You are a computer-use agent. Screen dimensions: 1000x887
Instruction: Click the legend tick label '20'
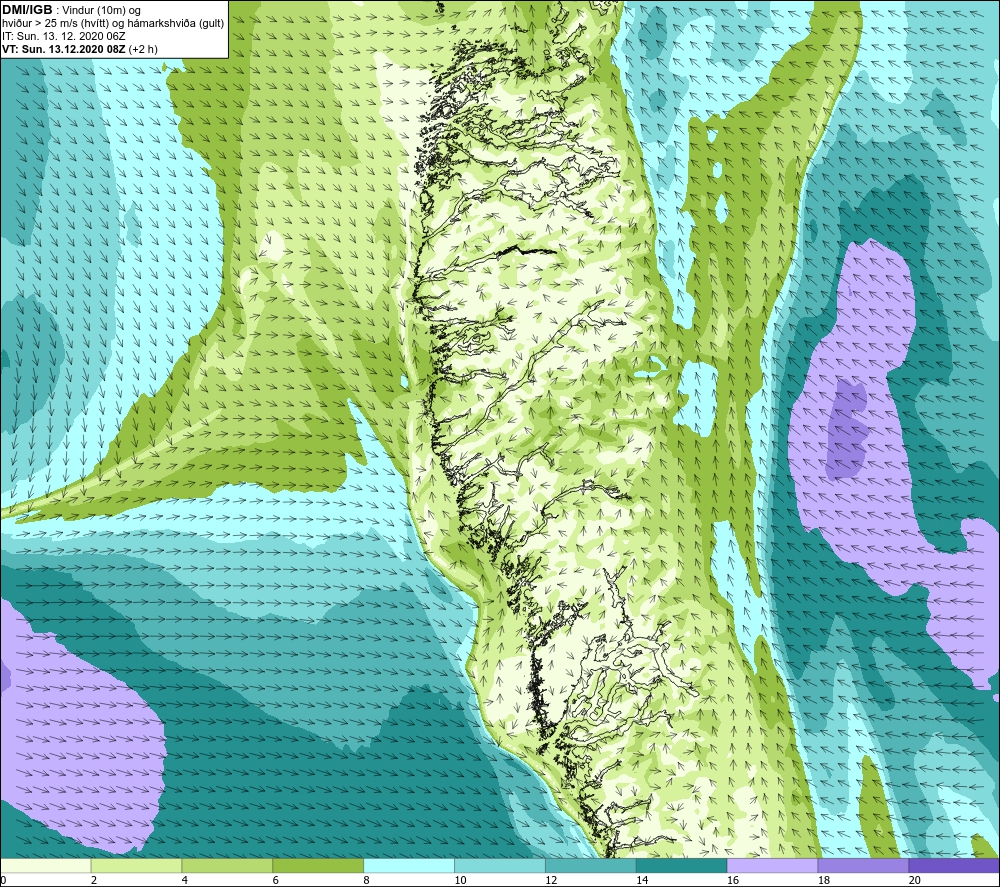click(915, 880)
